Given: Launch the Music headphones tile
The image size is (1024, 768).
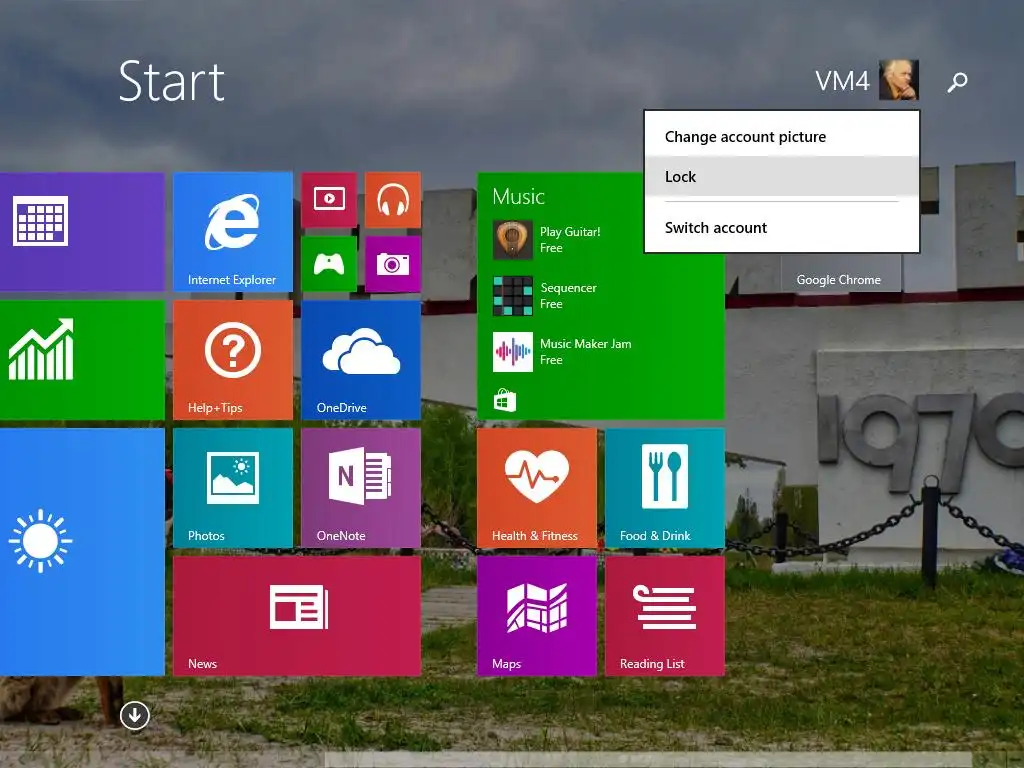Looking at the screenshot, I should 392,200.
